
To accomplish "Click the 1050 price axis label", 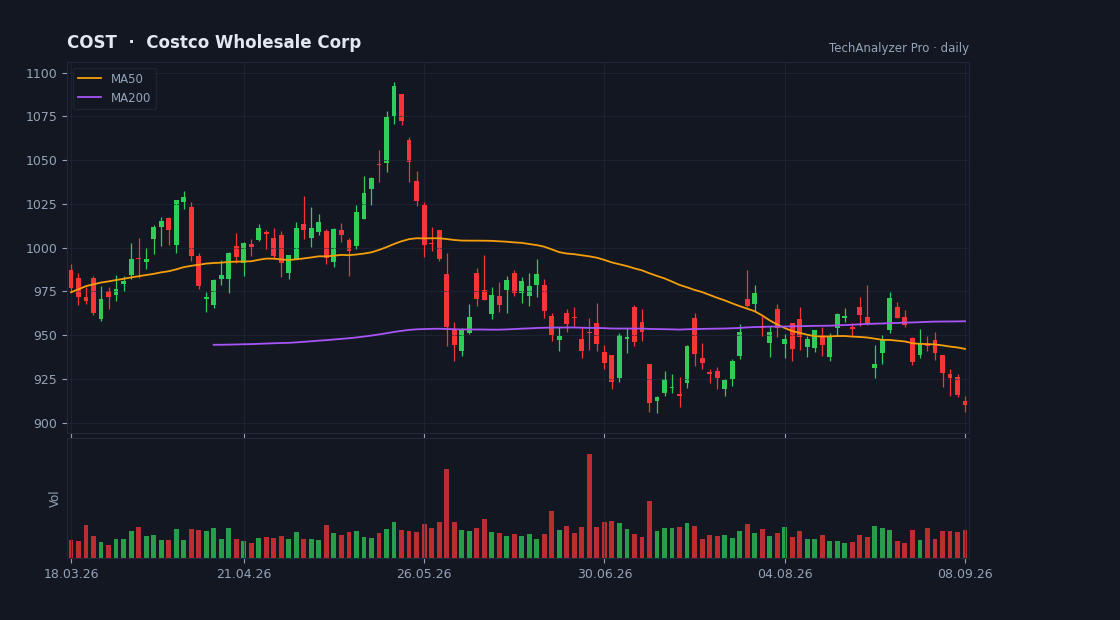I will 41,161.
